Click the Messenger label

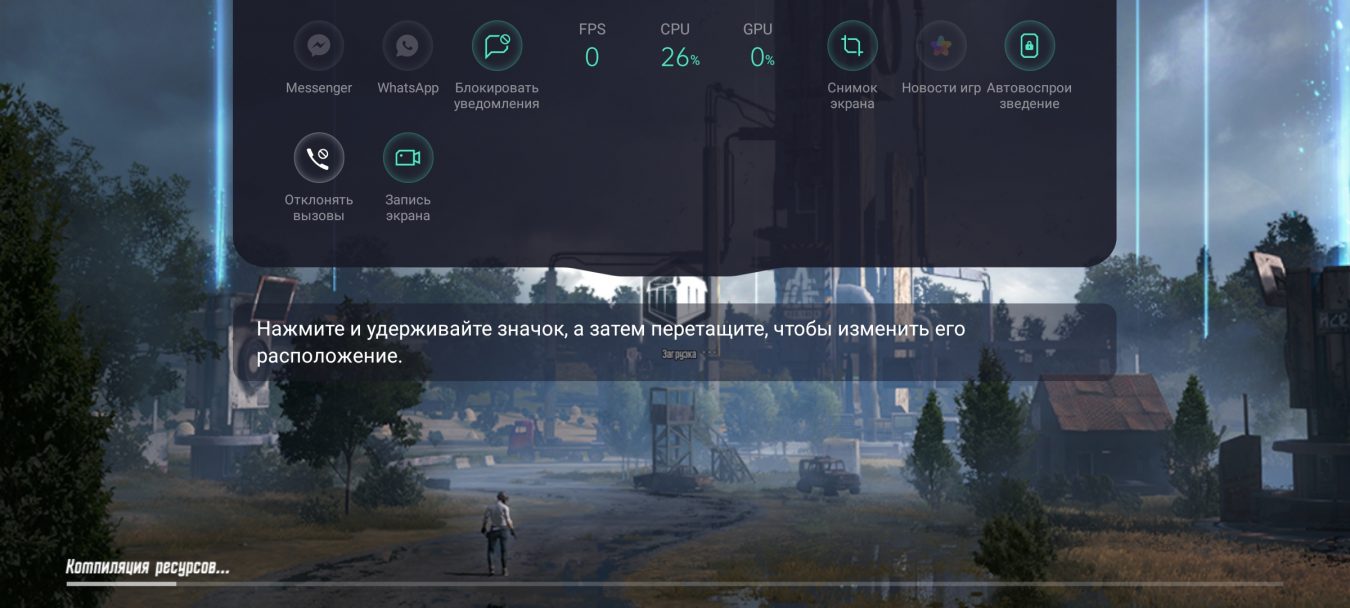click(x=319, y=88)
